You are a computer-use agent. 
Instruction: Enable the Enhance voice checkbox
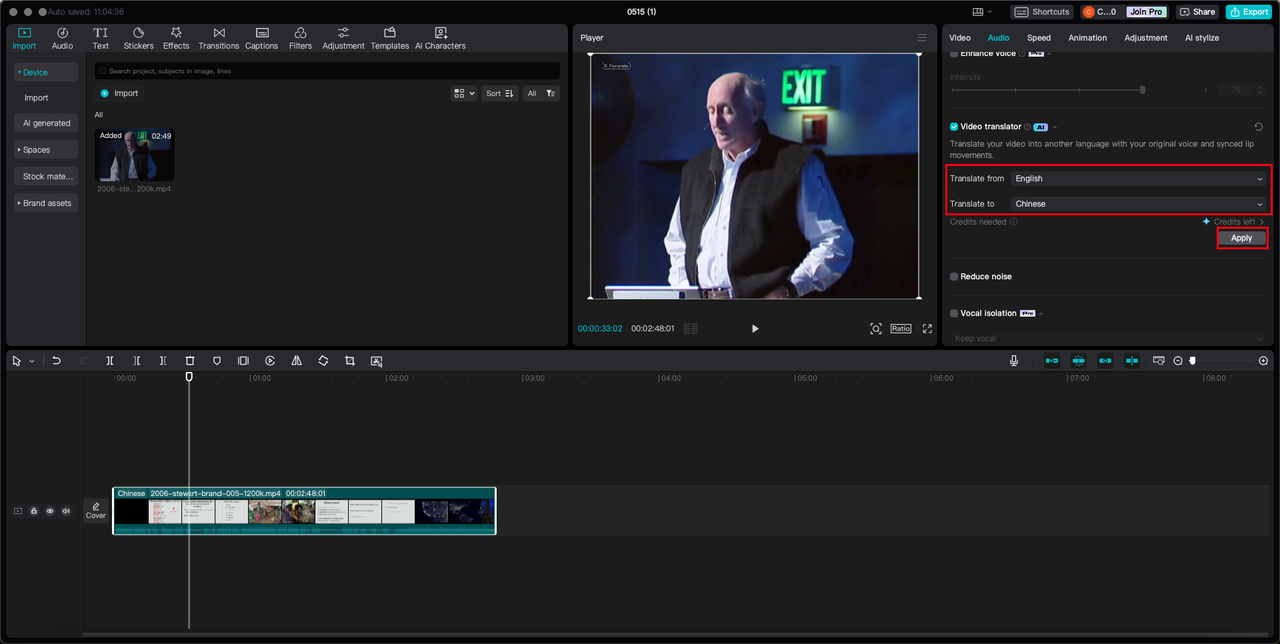point(954,53)
